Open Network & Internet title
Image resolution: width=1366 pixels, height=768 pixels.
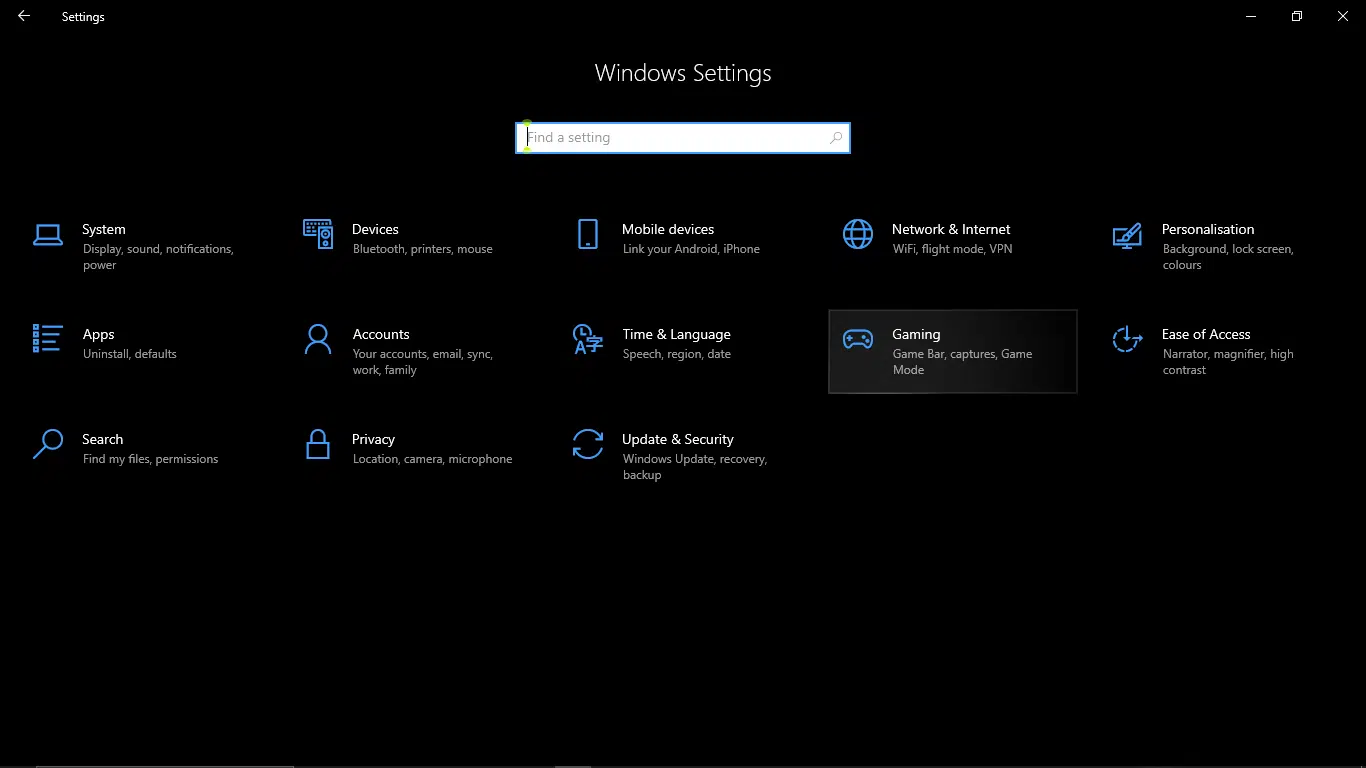951,229
